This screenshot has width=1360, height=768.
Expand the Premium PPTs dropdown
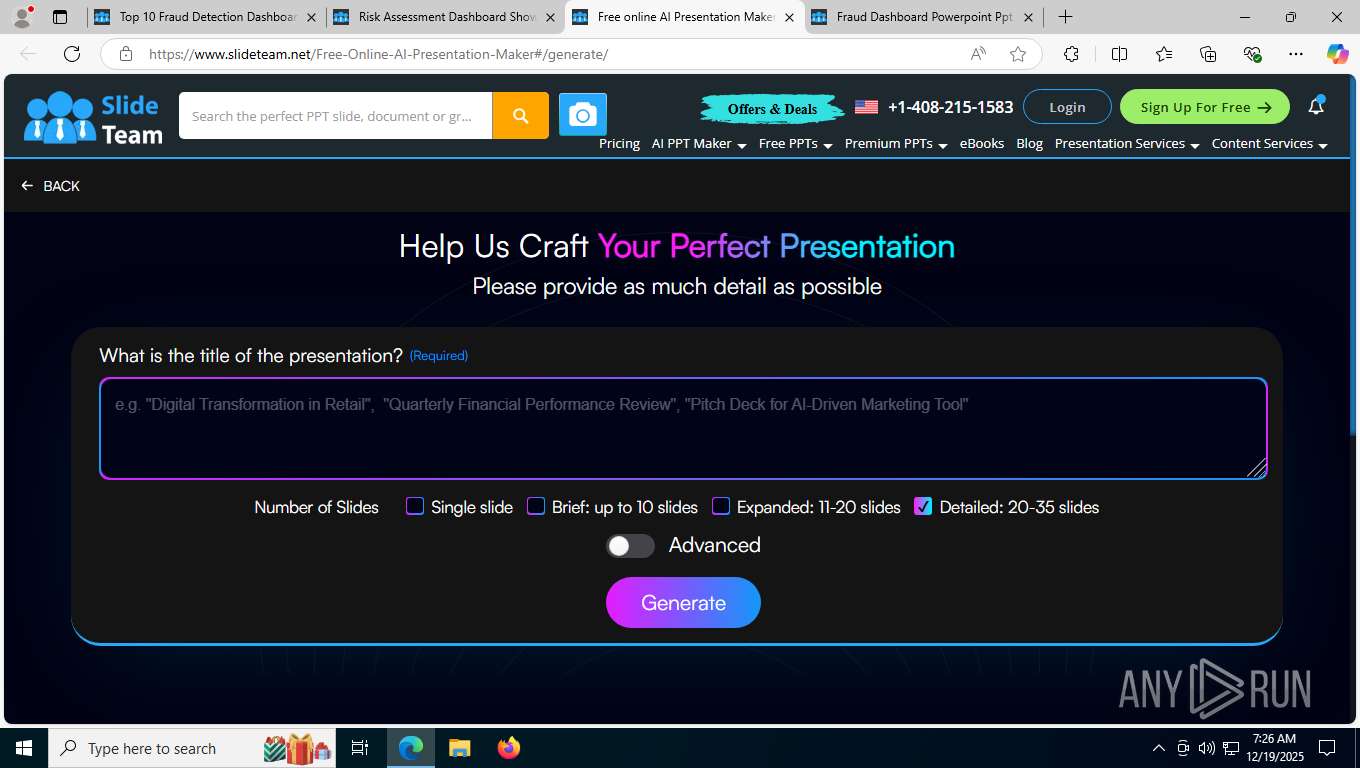tap(896, 144)
